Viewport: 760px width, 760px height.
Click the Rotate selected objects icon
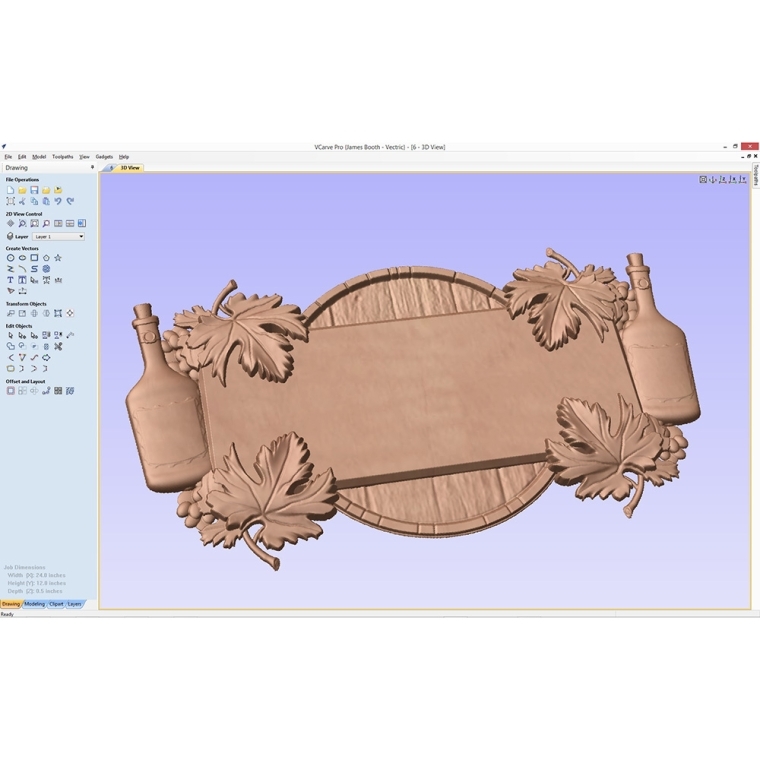pyautogui.click(x=34, y=314)
